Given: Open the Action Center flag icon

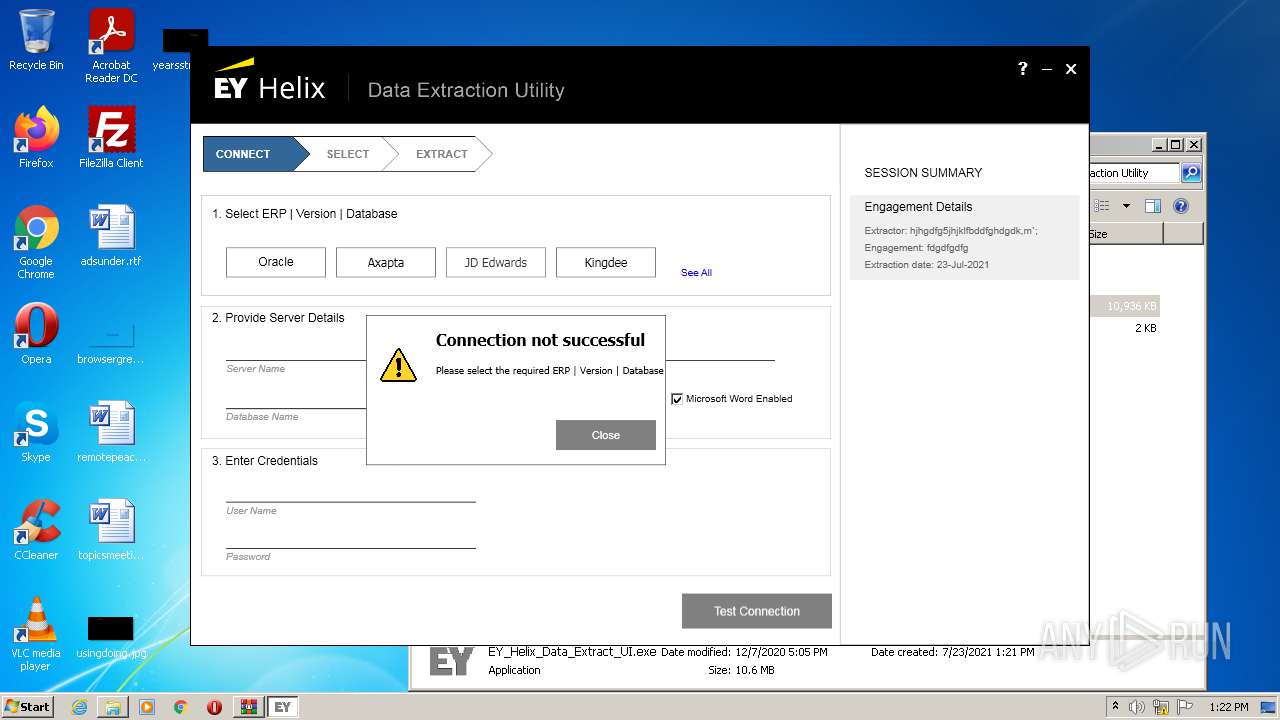Looking at the screenshot, I should tap(1187, 707).
